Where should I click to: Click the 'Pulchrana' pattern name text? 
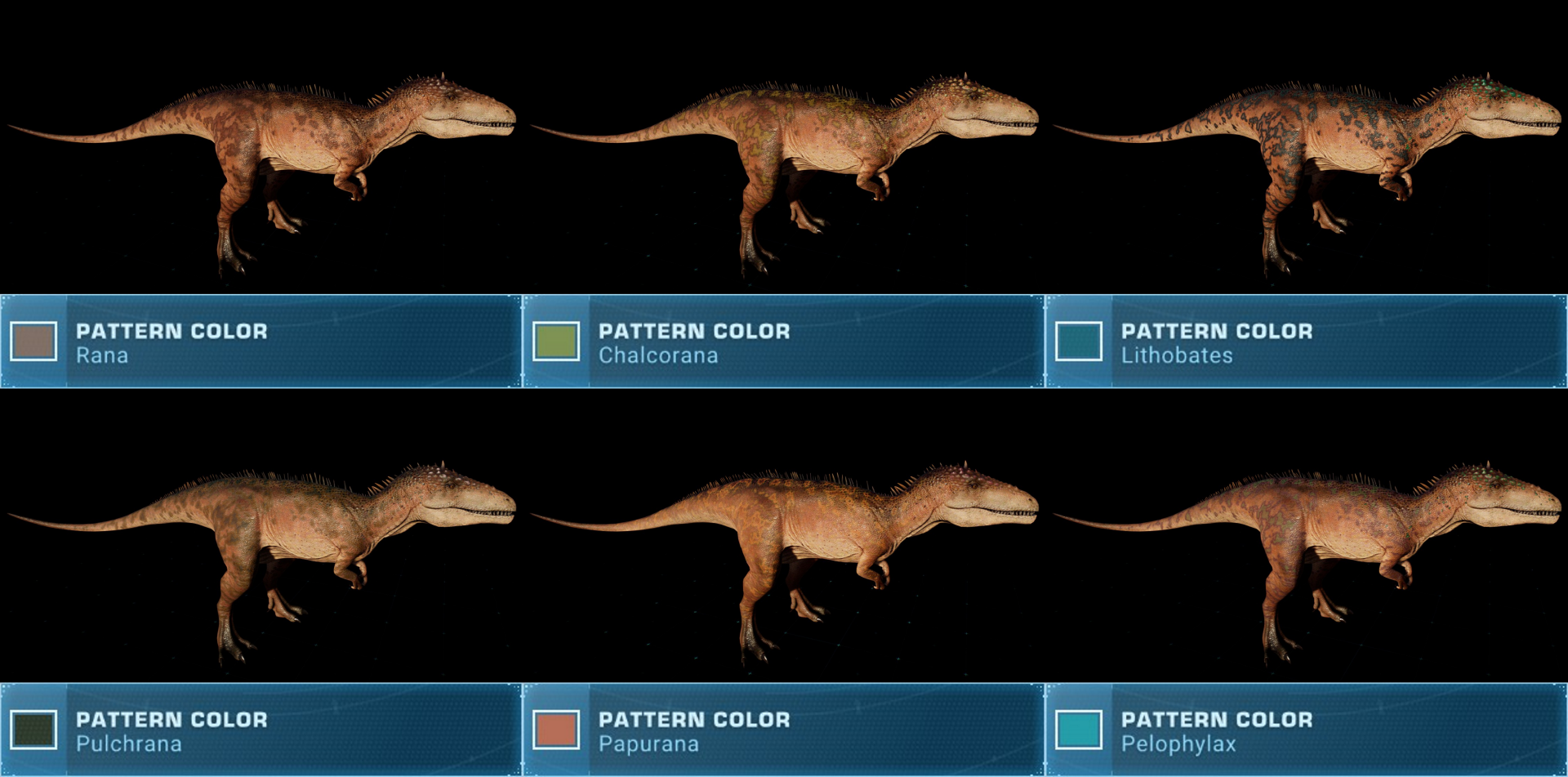coord(129,744)
